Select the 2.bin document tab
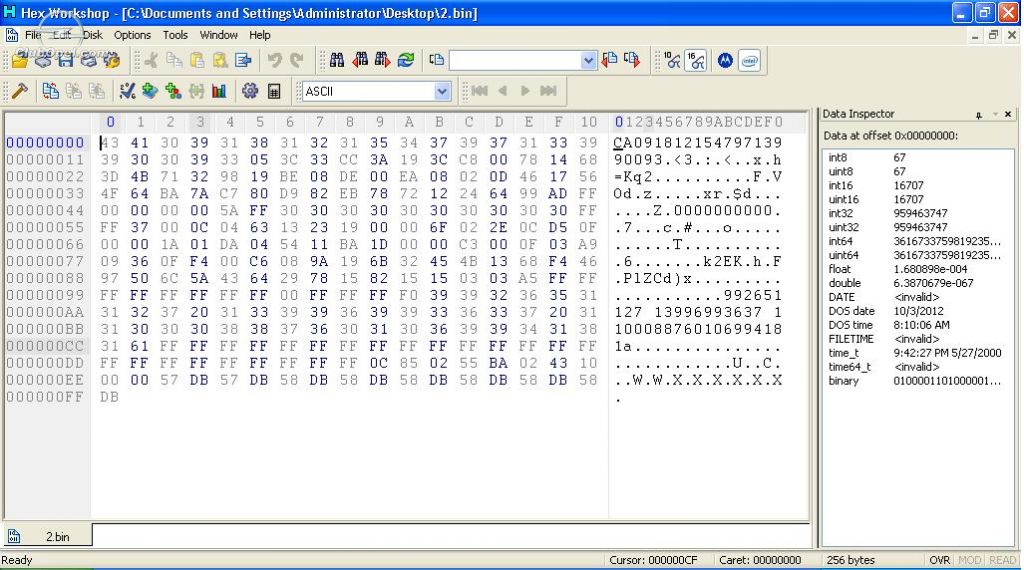The width and height of the screenshot is (1024, 570). [48, 537]
